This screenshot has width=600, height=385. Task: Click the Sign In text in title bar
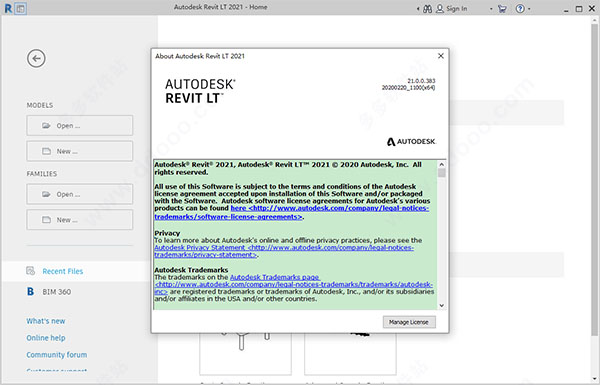click(x=456, y=9)
